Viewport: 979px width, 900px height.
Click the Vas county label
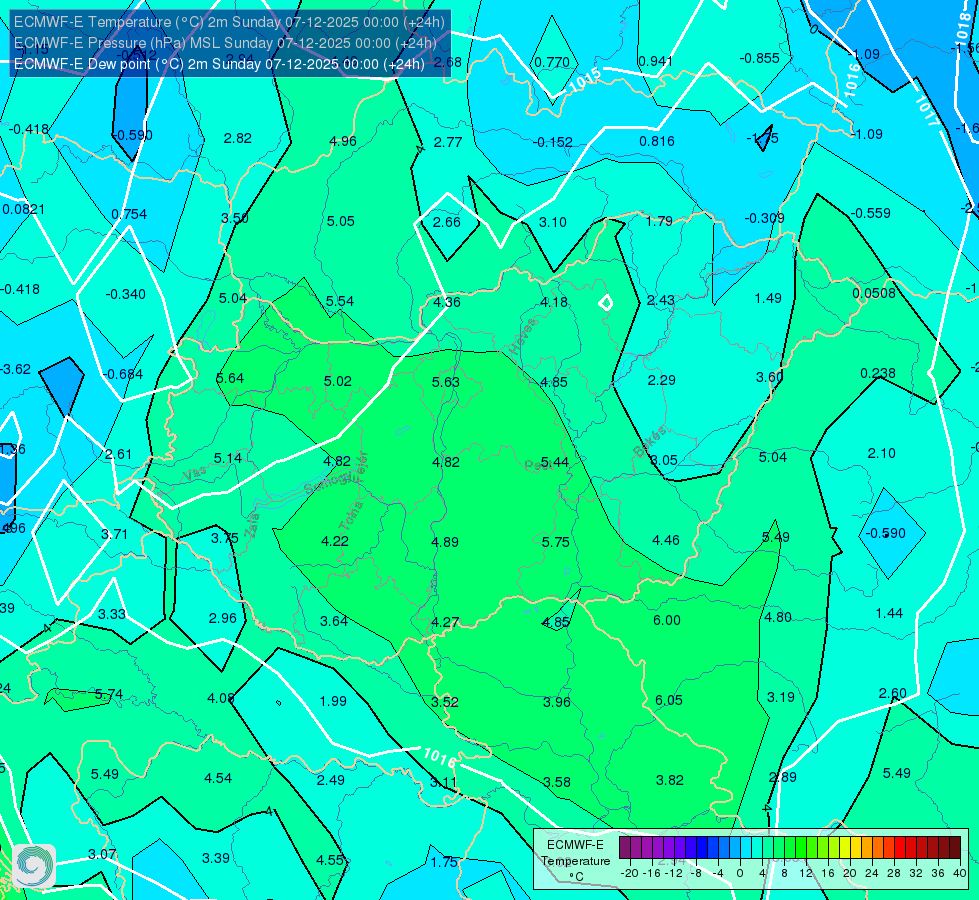[x=194, y=475]
